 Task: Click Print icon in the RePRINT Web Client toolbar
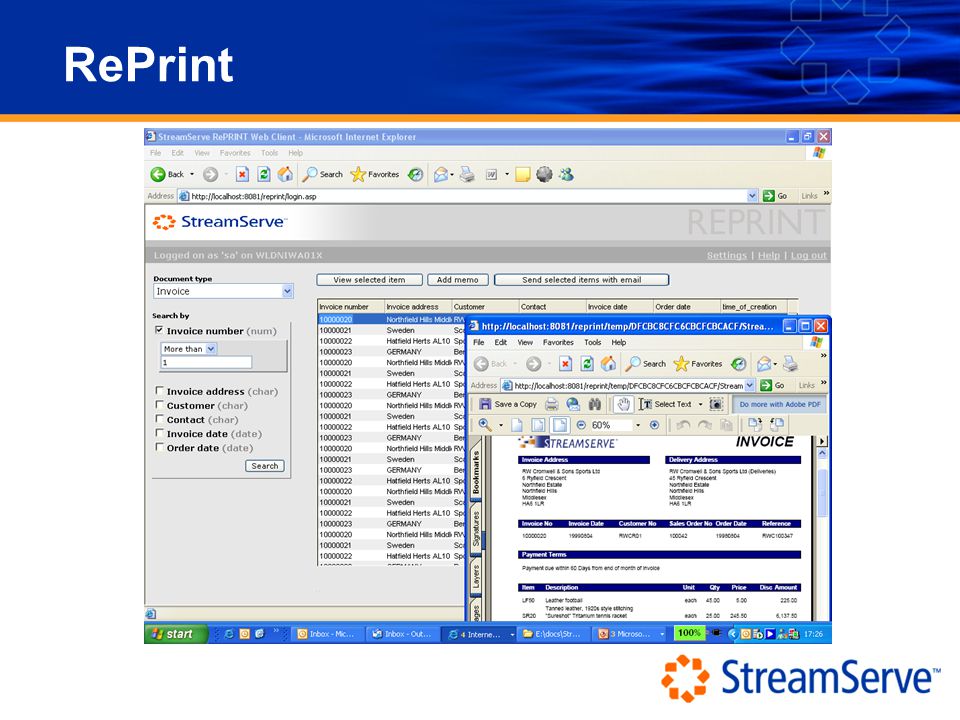click(467, 174)
